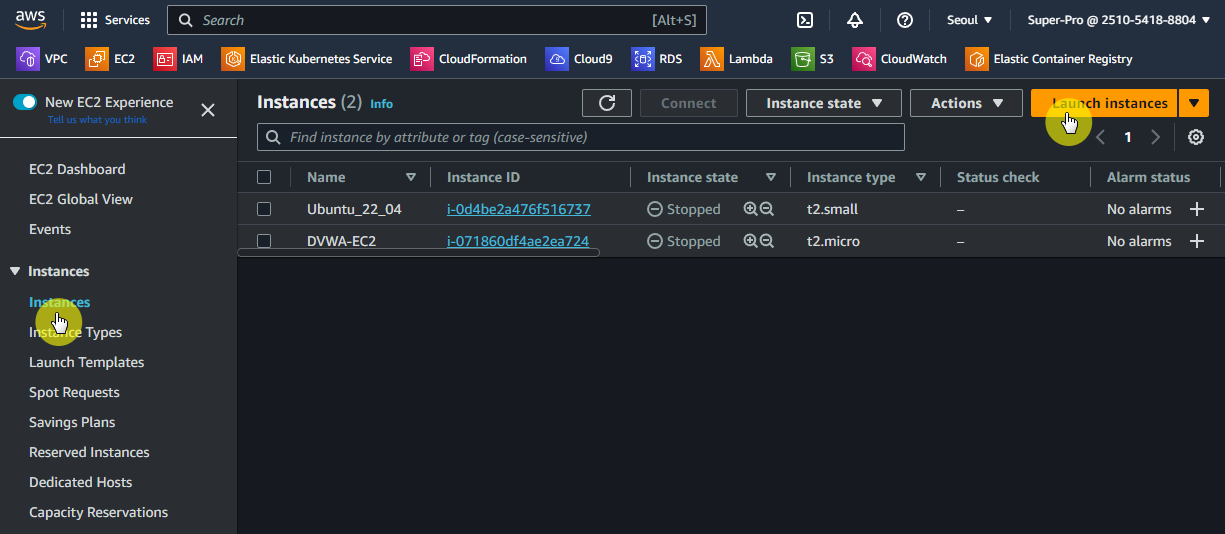Go to EC2 Dashboard

(x=77, y=169)
